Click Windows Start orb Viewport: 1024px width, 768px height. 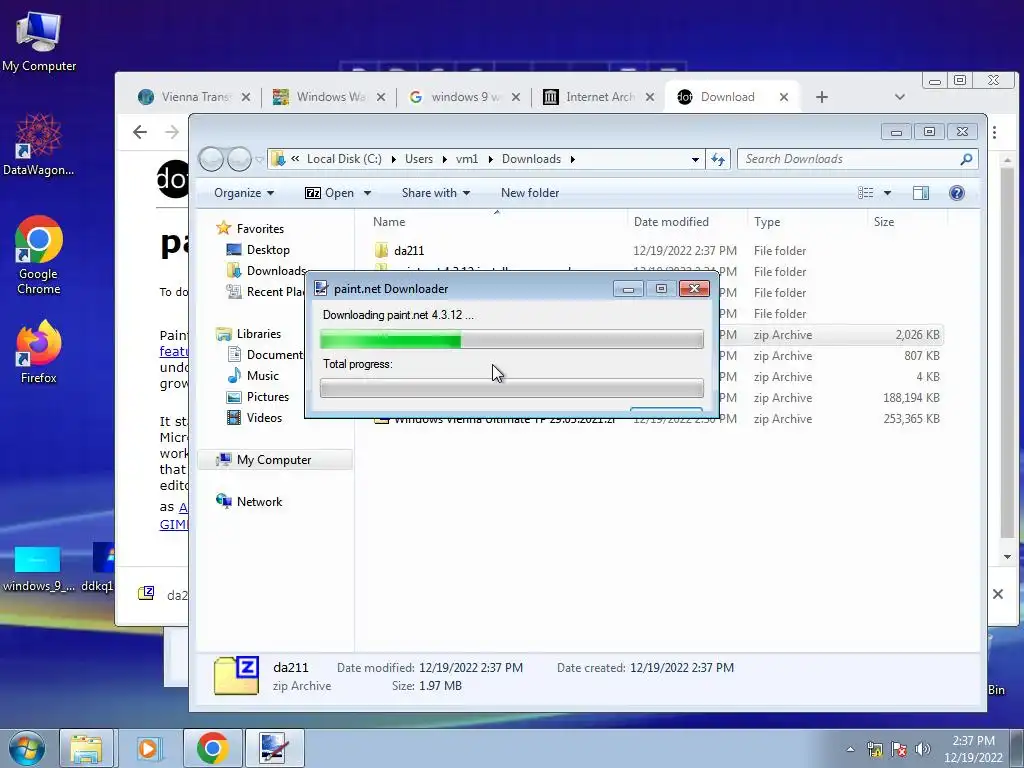pyautogui.click(x=26, y=748)
